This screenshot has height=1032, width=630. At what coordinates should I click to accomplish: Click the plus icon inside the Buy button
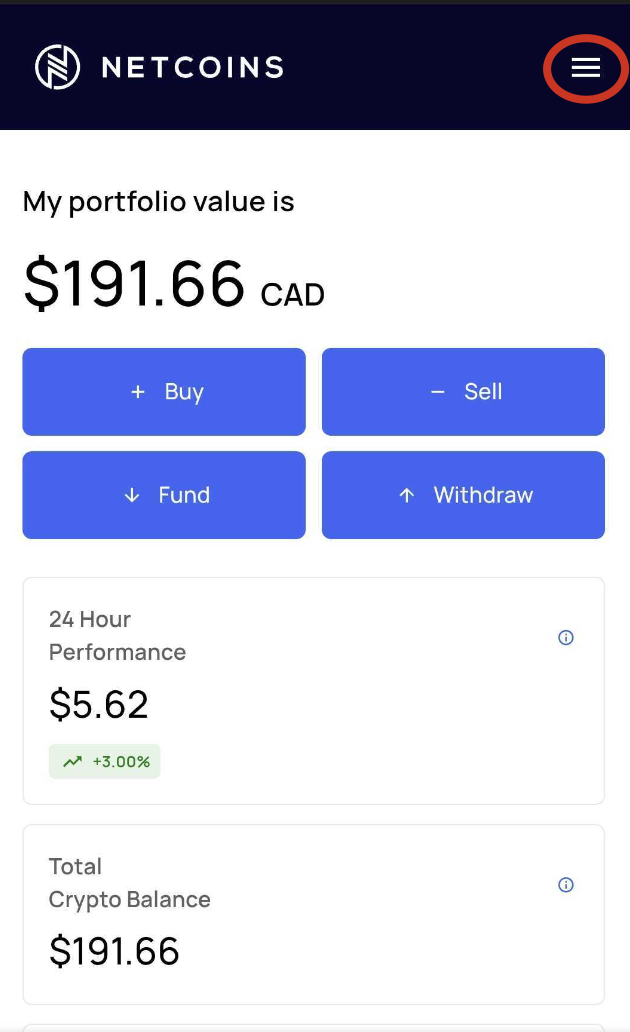[x=138, y=392]
